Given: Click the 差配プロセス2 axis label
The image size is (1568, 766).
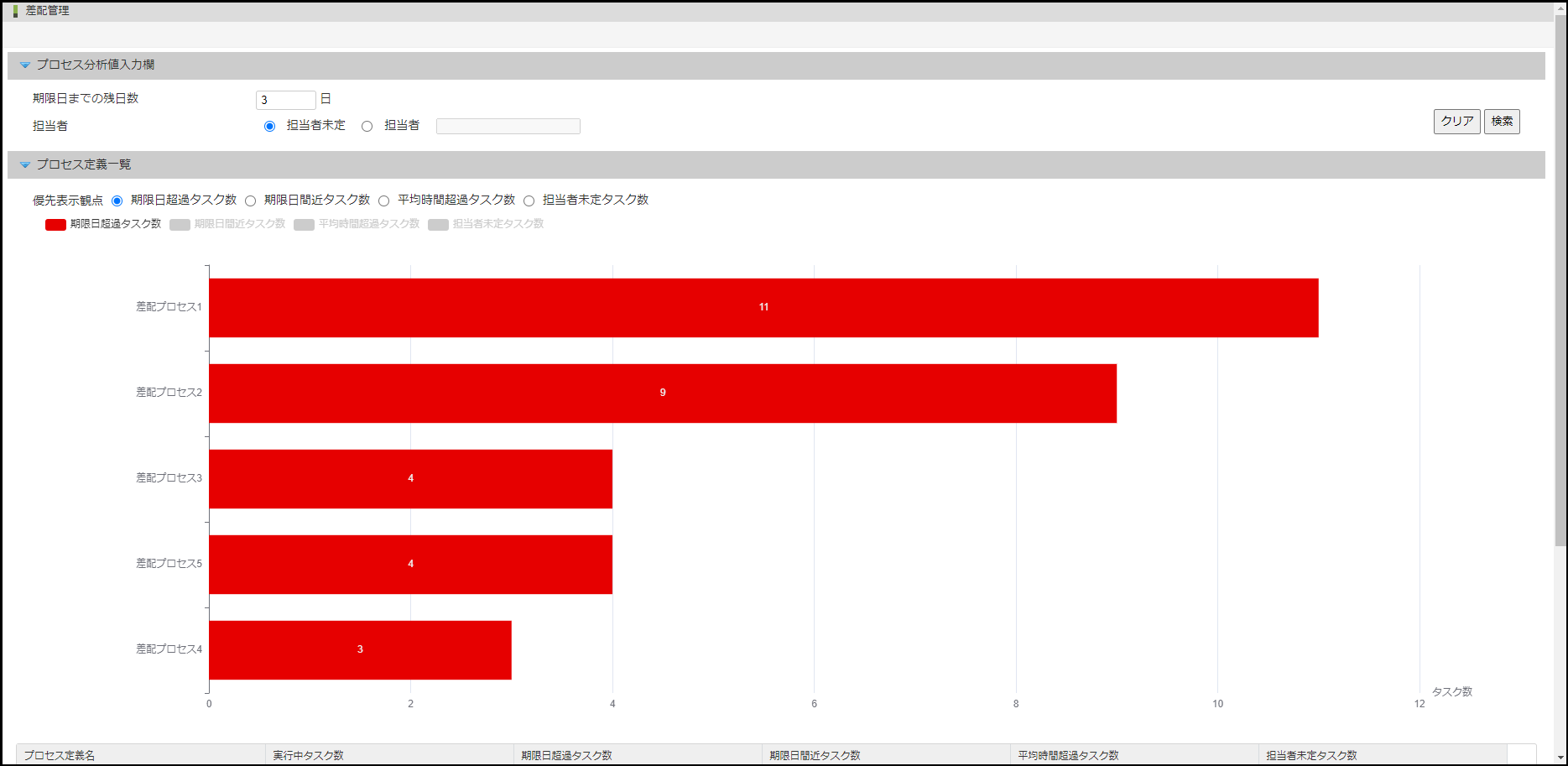Looking at the screenshot, I should pyautogui.click(x=169, y=393).
